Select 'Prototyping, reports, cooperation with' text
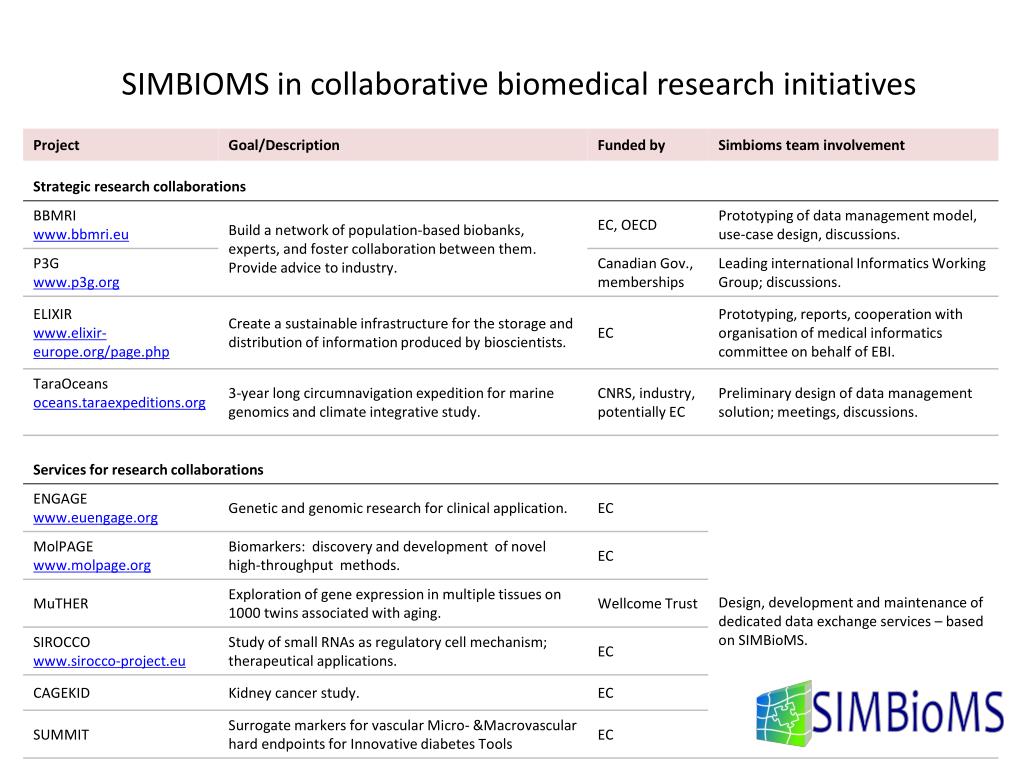1024x768 pixels. [x=840, y=333]
